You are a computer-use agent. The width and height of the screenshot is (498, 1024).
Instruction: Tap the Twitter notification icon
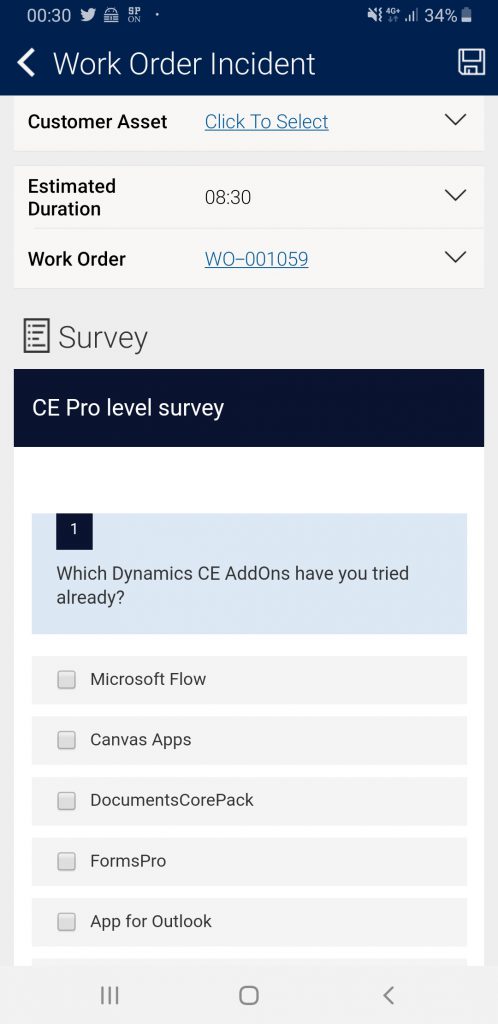(88, 15)
